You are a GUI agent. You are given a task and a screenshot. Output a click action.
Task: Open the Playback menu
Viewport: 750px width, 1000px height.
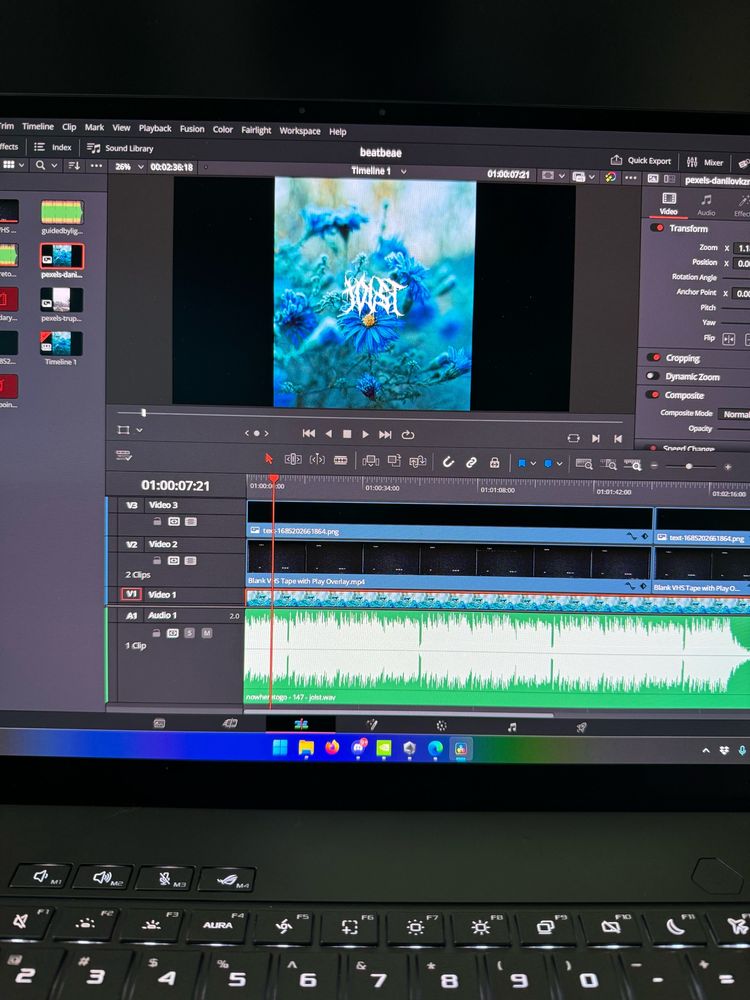pyautogui.click(x=155, y=128)
